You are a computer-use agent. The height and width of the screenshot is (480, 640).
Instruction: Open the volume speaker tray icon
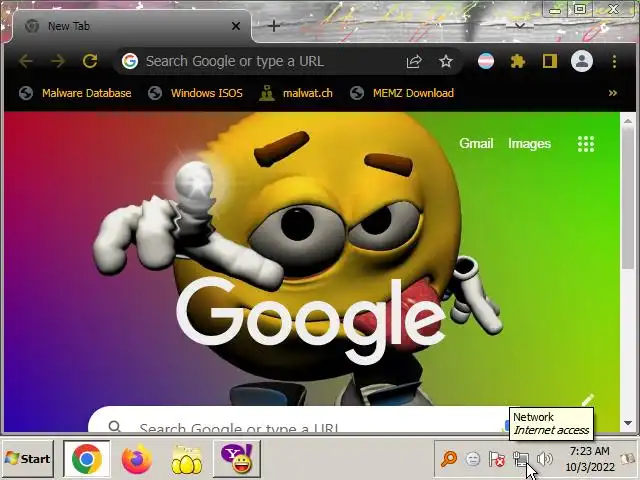pyautogui.click(x=544, y=459)
